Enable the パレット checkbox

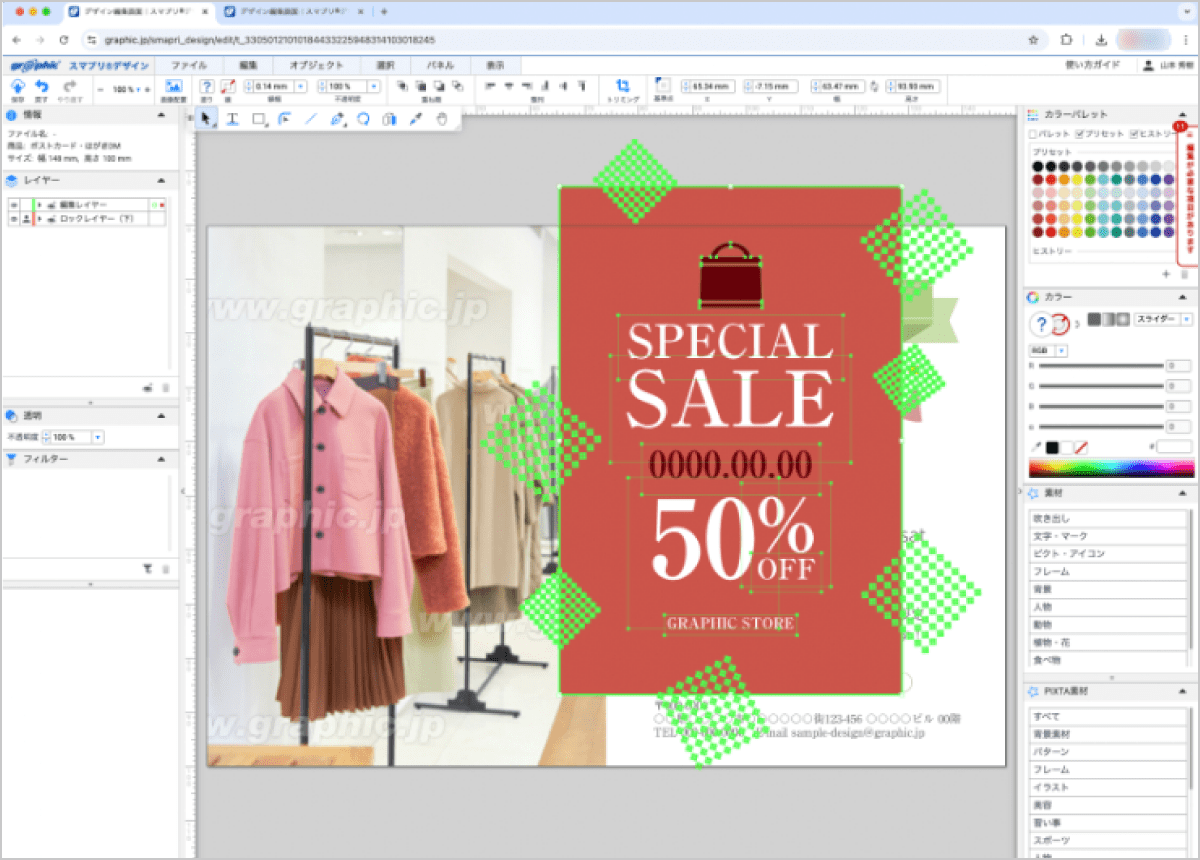(1034, 134)
